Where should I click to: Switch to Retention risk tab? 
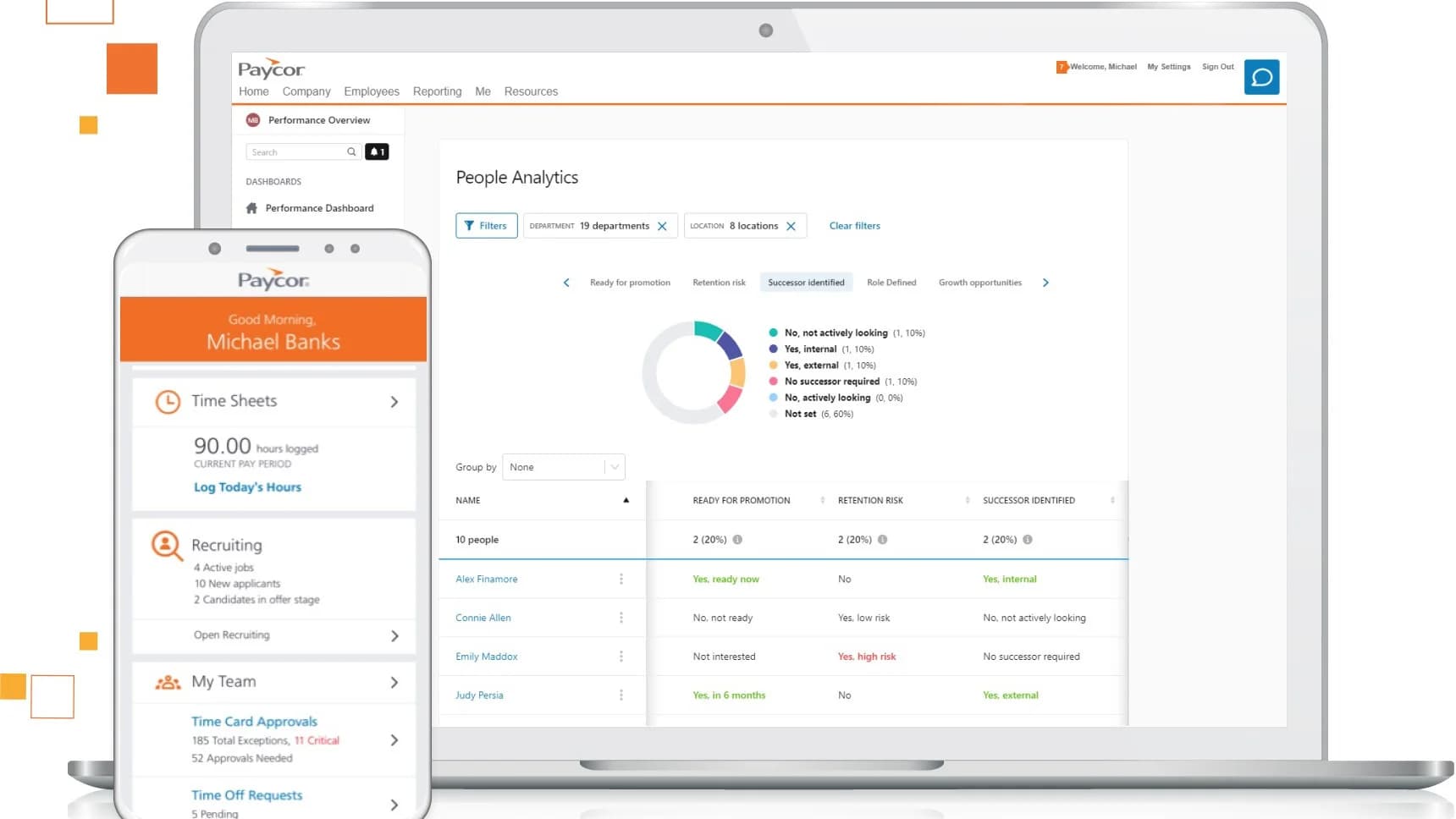pos(720,283)
